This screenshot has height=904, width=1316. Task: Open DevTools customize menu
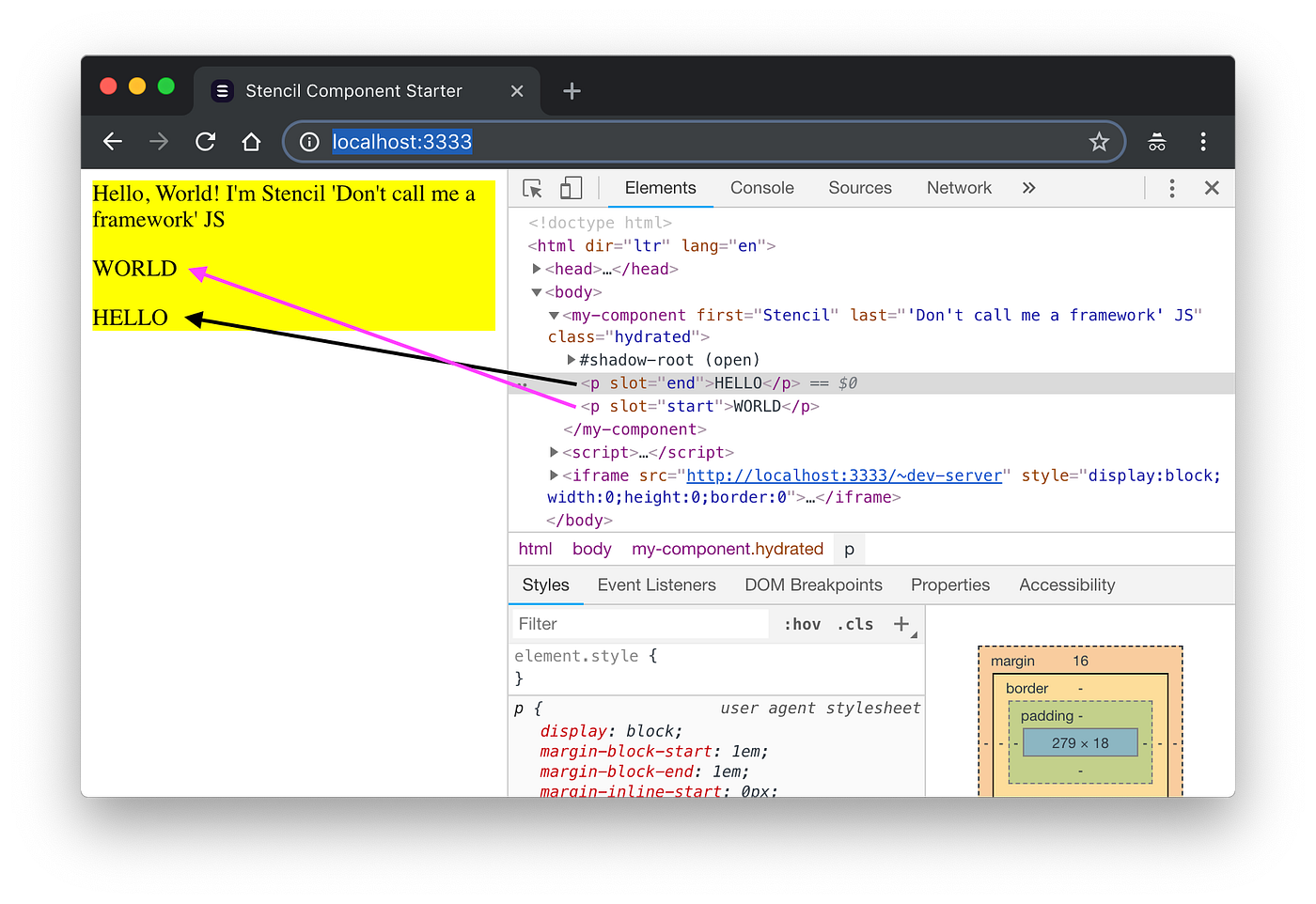[x=1172, y=188]
